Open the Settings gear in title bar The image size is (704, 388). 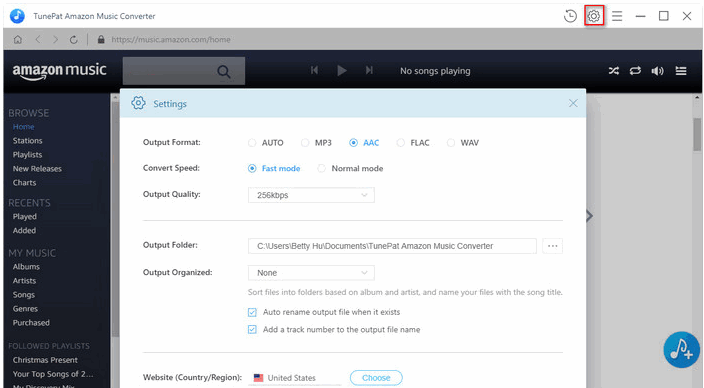(594, 16)
